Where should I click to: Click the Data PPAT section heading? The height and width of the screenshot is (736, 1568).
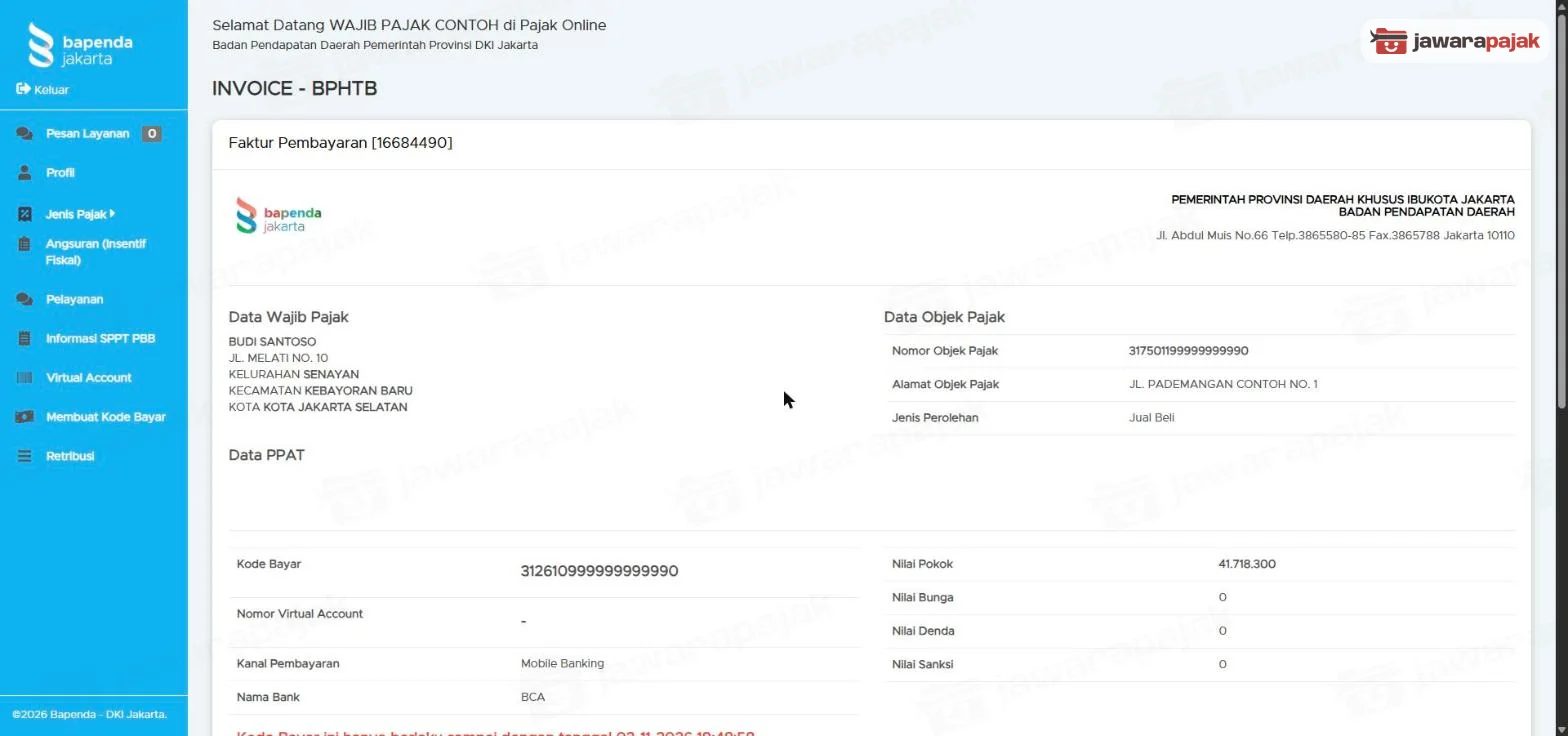click(266, 455)
